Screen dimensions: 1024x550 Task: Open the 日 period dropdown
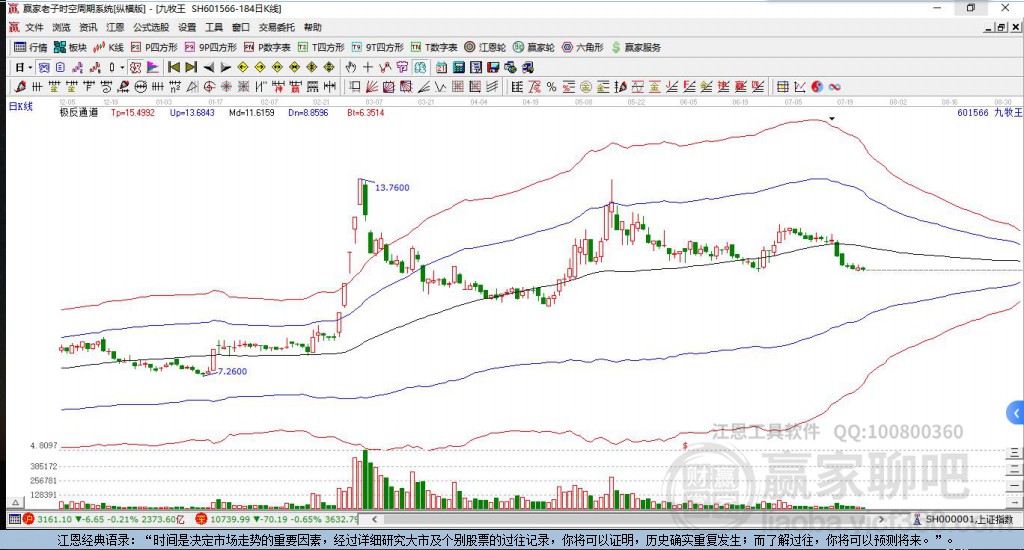click(x=24, y=67)
